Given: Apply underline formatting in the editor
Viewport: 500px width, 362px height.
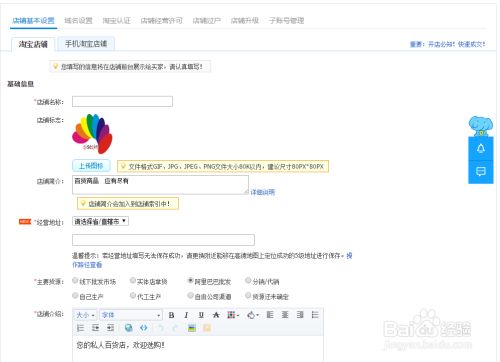Looking at the screenshot, I should click(x=201, y=315).
